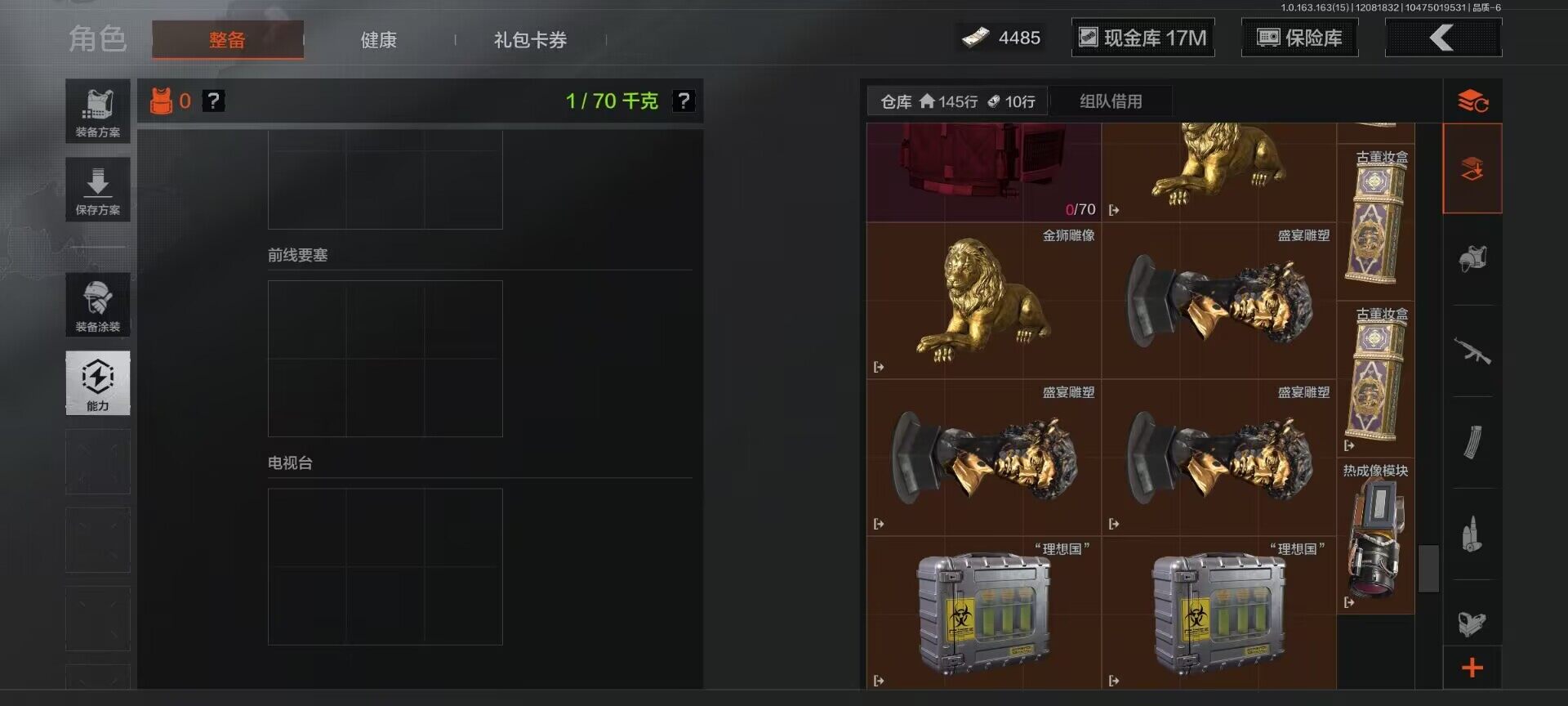
Task: Select the 热成像模块 item thumbnail
Action: 1375,537
